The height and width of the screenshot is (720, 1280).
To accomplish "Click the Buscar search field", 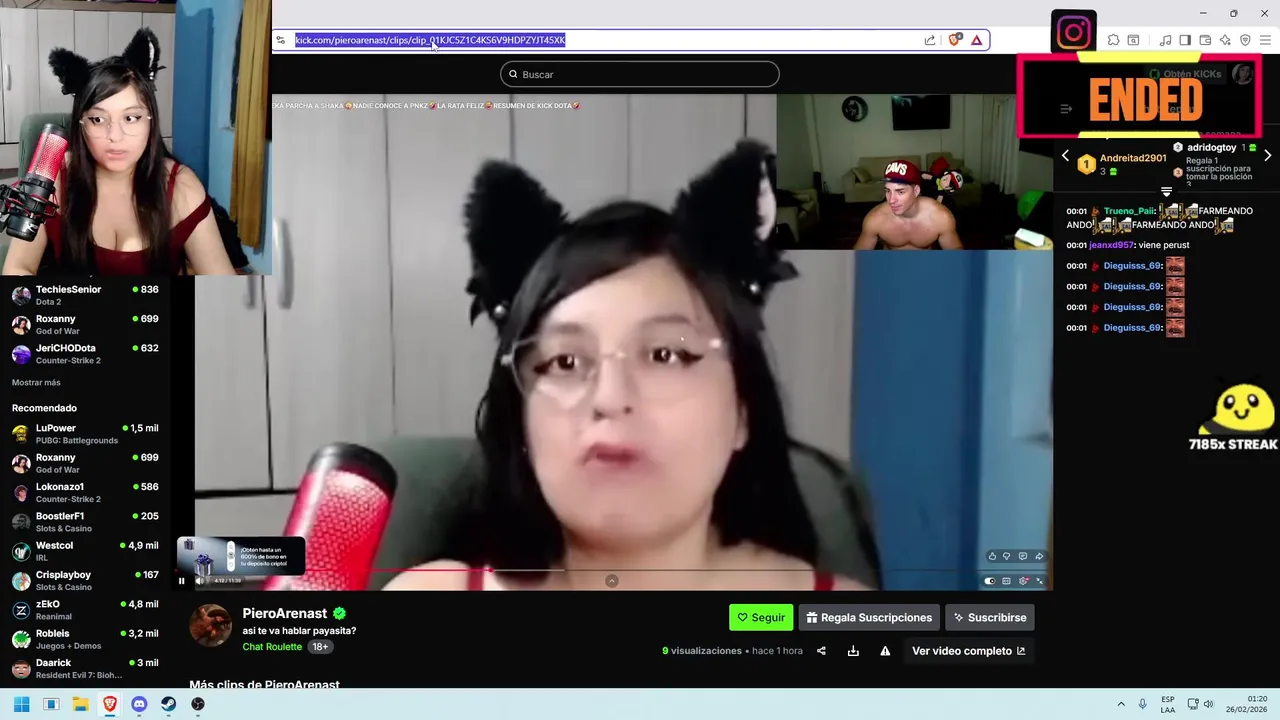I will coord(639,74).
